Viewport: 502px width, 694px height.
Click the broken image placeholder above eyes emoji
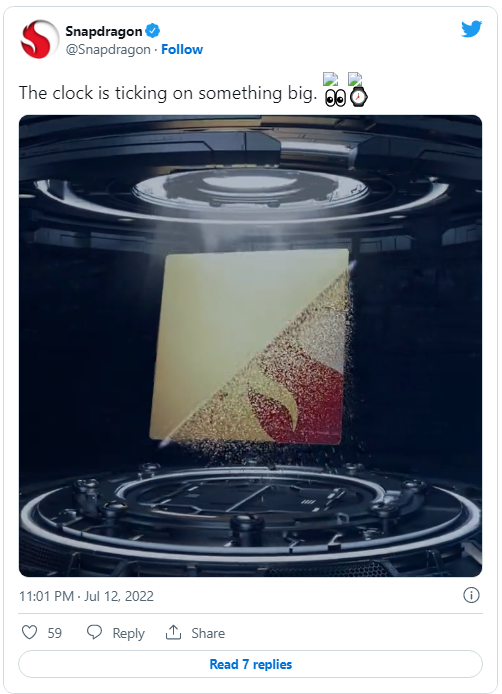[331, 79]
